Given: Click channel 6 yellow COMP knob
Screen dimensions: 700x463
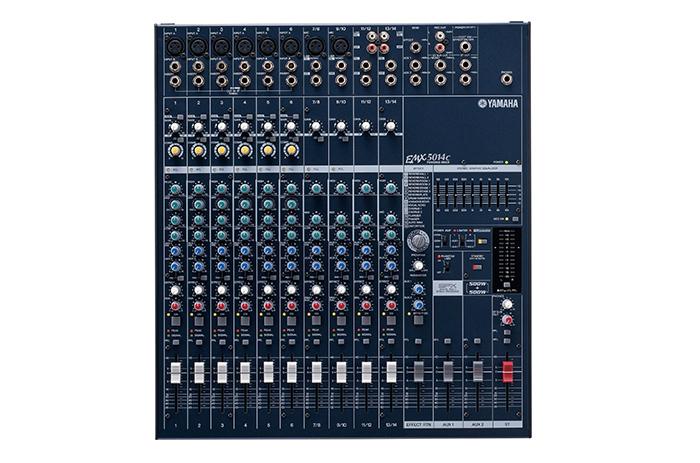Looking at the screenshot, I should pyautogui.click(x=291, y=150).
